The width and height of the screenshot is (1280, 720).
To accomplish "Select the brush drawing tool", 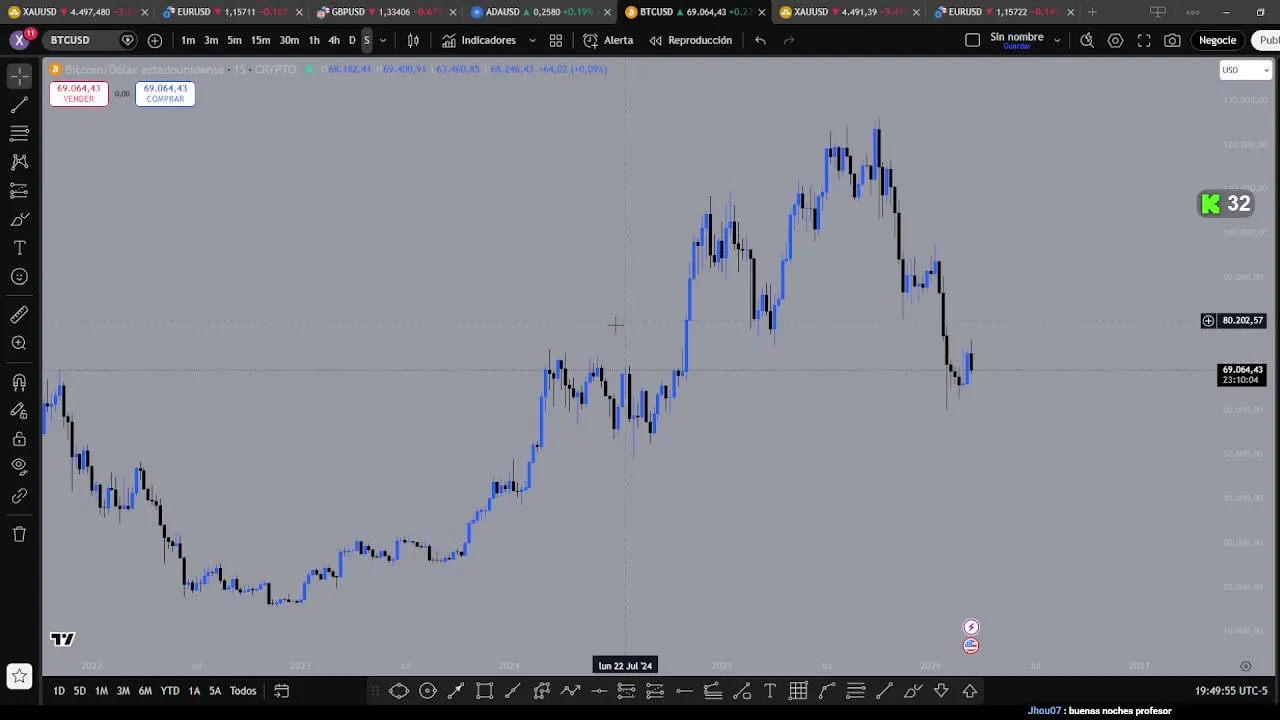I will [19, 219].
